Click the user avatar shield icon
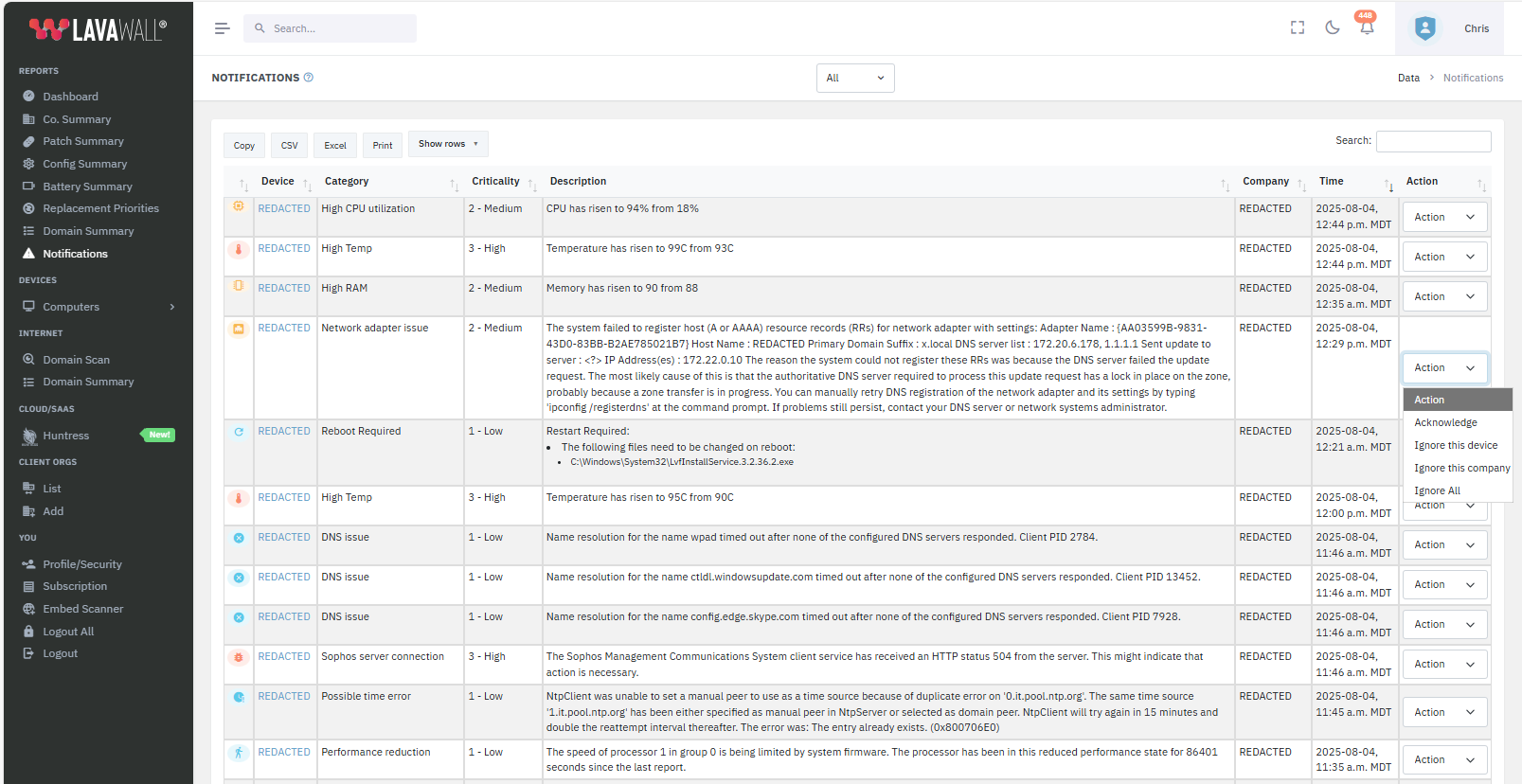Viewport: 1522px width, 784px height. 1424,28
